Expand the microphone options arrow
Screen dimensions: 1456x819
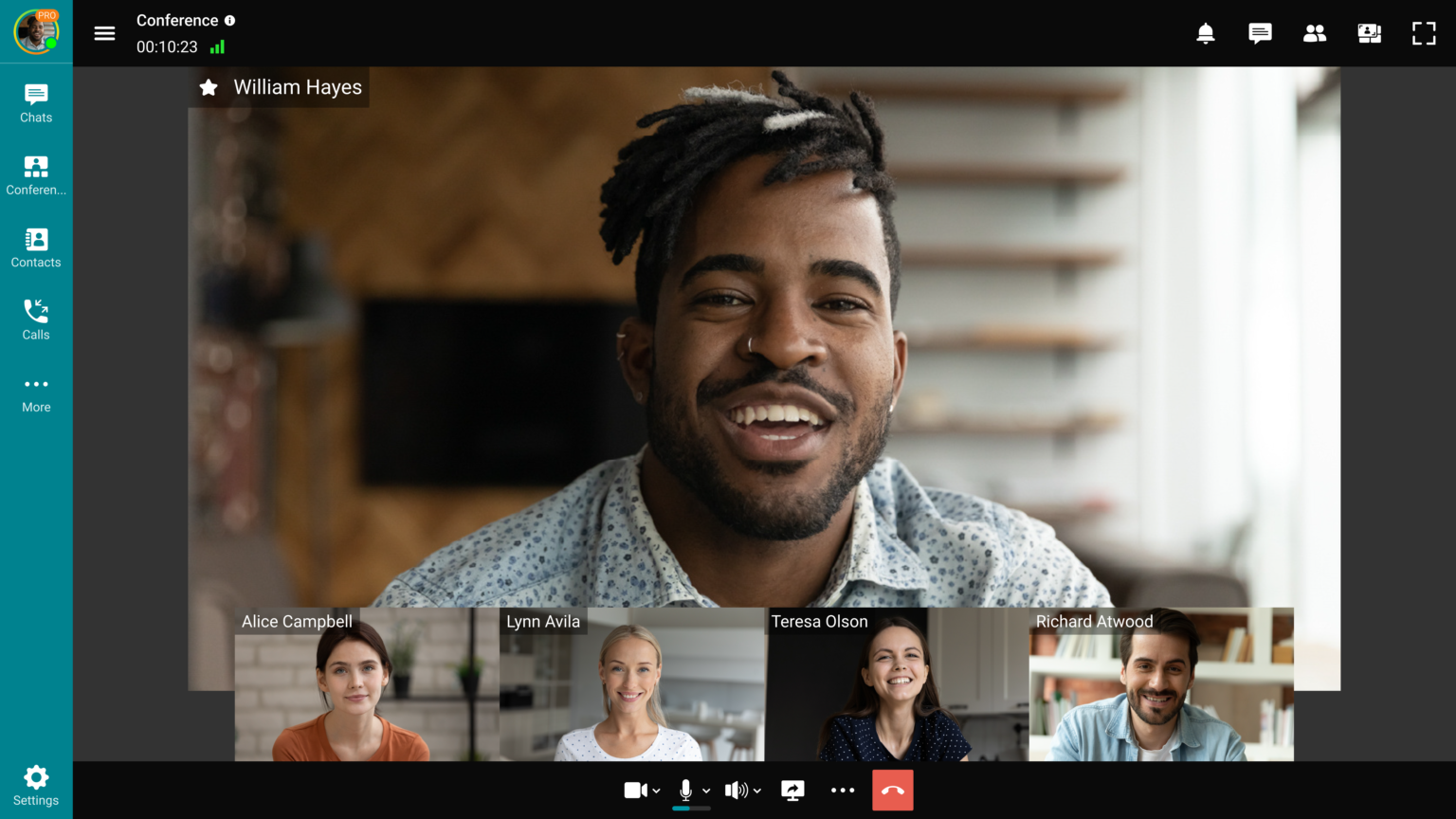click(706, 792)
